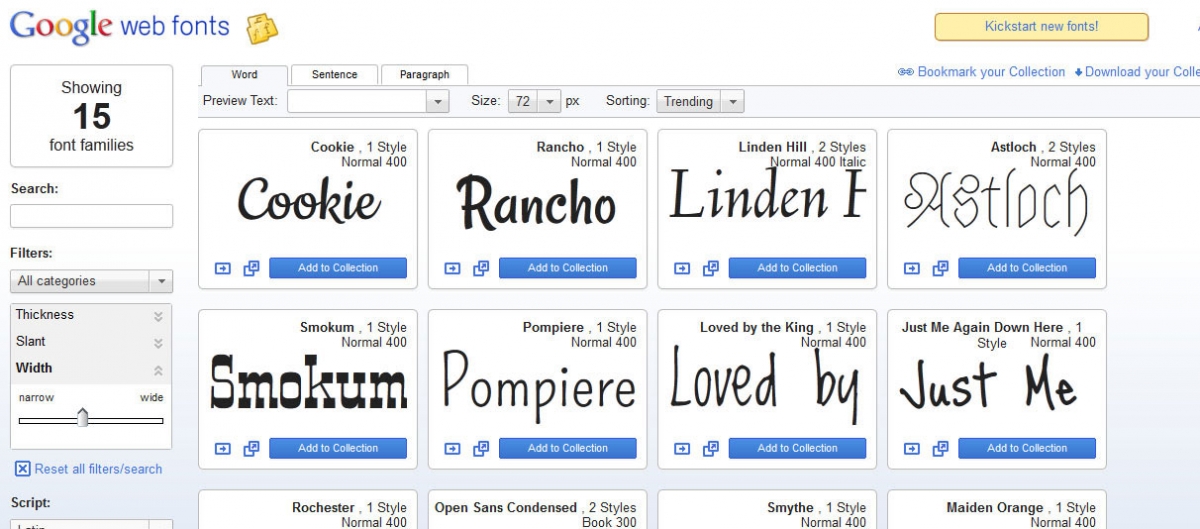Add Loved by the King to Collection
Viewport: 1200px width, 529px height.
(797, 448)
